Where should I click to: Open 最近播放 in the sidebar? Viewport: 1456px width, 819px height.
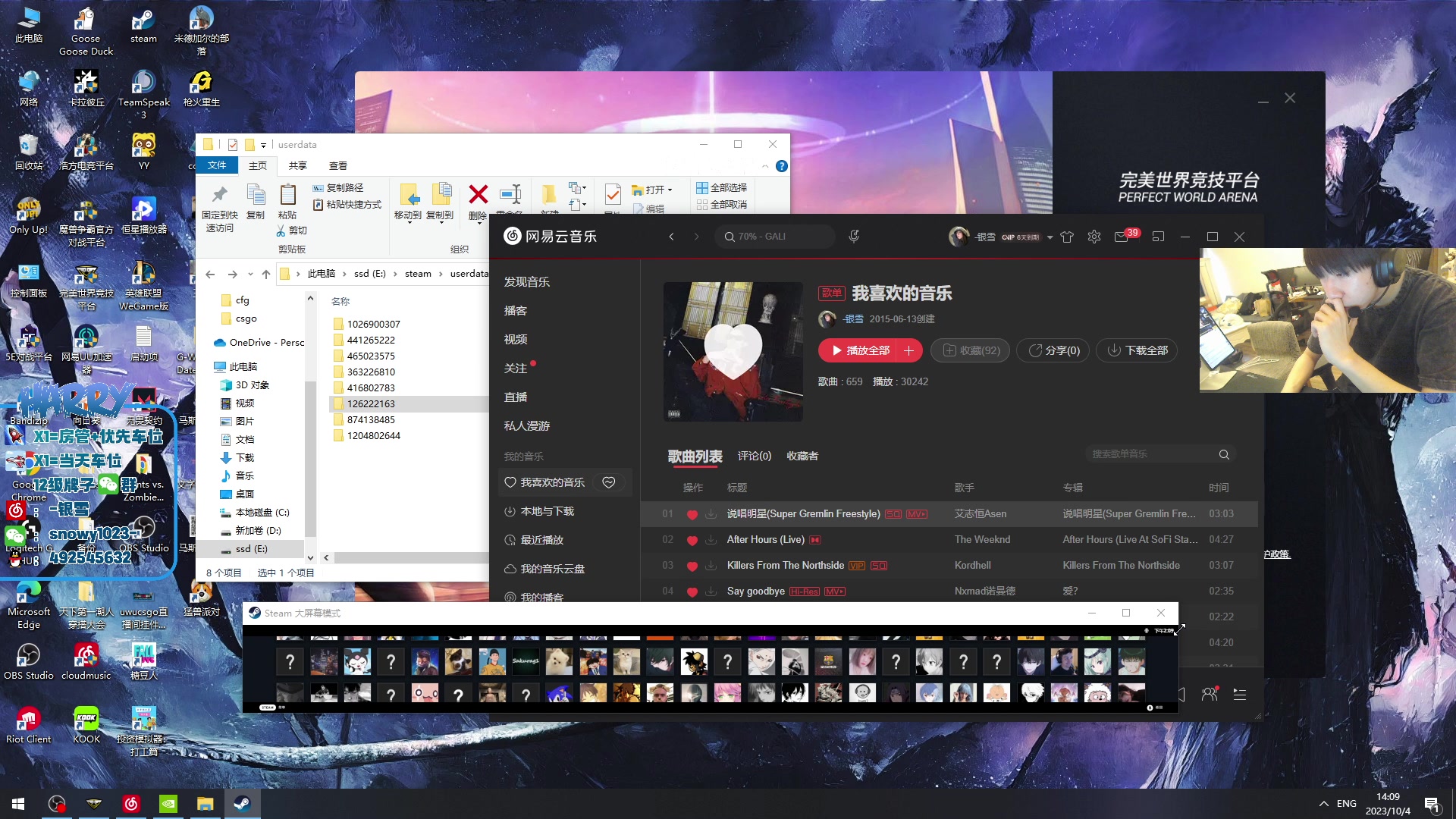541,540
